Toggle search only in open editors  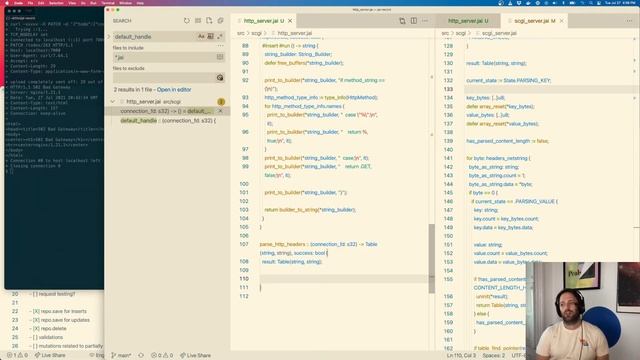click(x=220, y=57)
